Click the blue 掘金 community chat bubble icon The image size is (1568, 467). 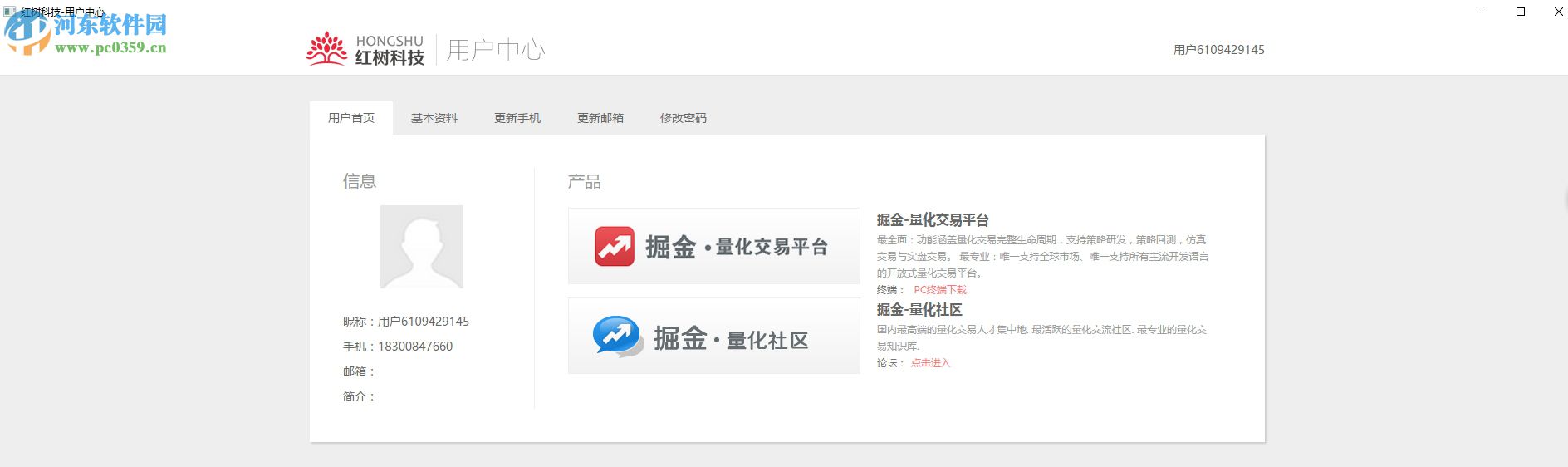pos(618,337)
